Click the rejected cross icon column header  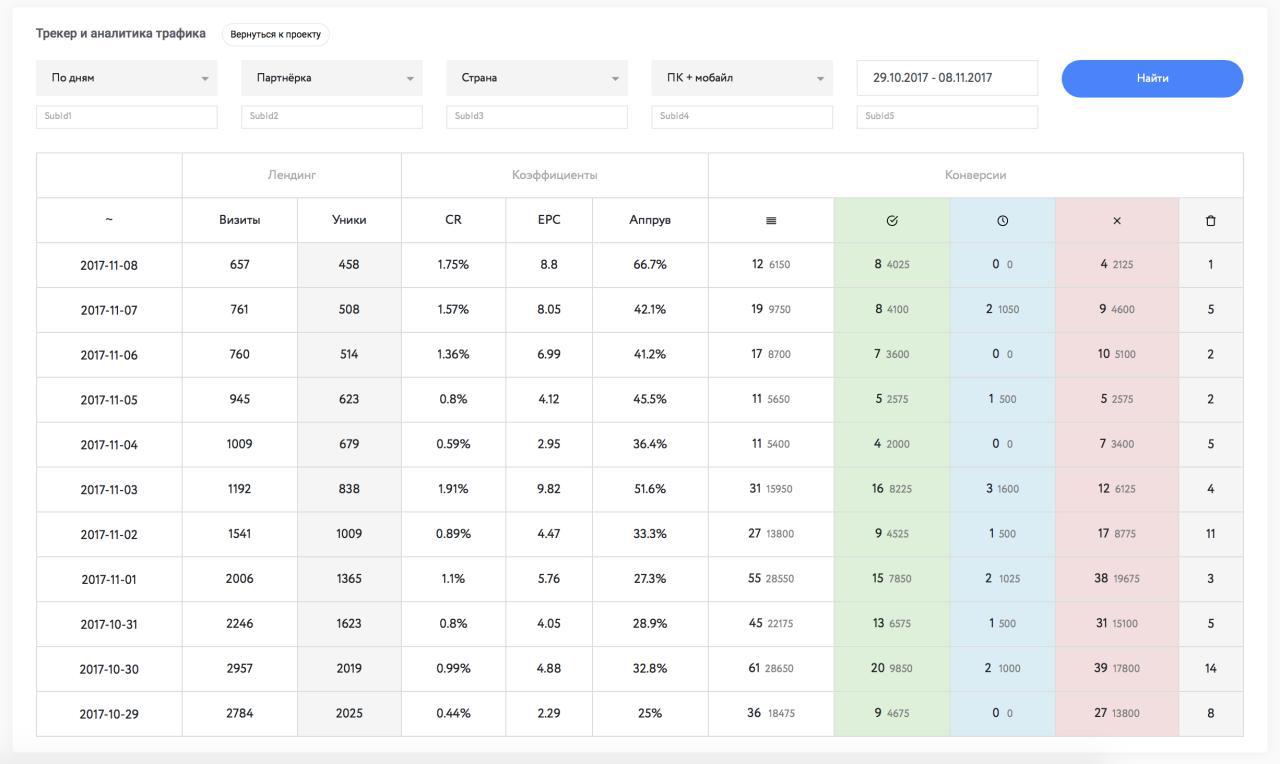pos(1117,220)
